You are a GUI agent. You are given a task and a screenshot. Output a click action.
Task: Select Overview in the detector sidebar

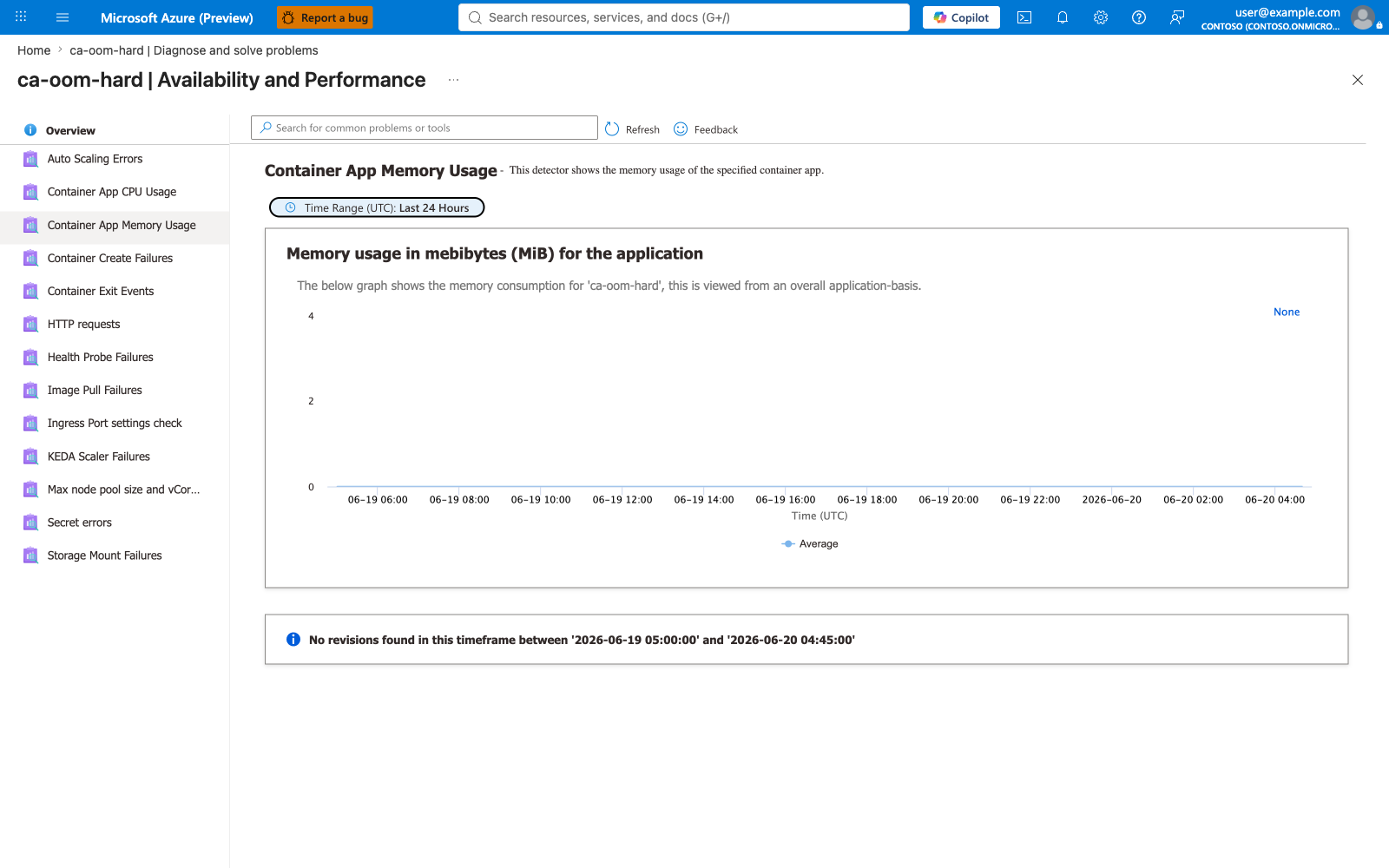(x=115, y=130)
